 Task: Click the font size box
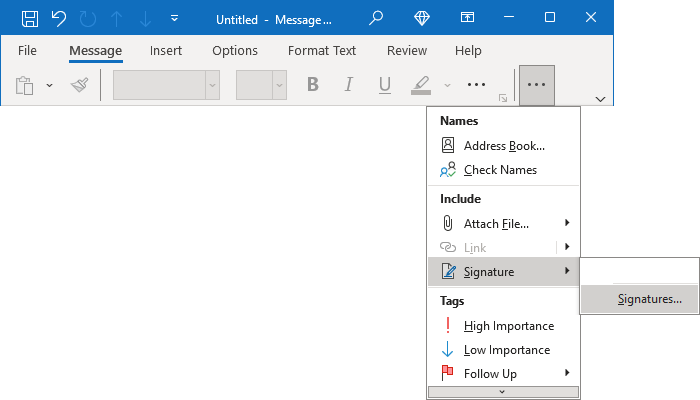pos(254,85)
